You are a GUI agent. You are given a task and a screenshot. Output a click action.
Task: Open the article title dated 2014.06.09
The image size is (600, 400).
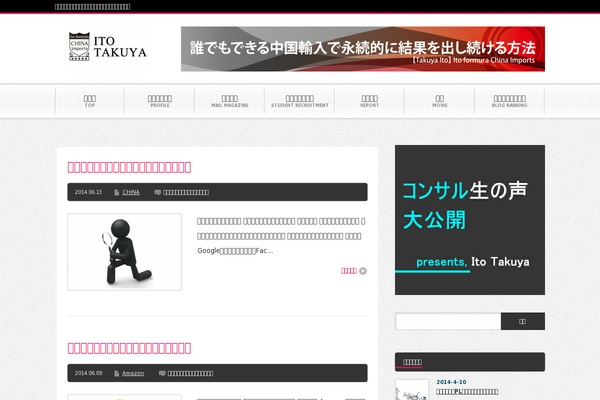click(129, 348)
